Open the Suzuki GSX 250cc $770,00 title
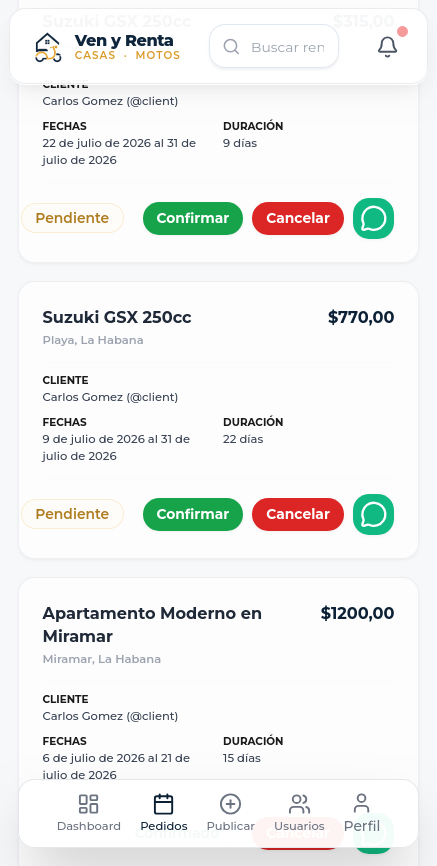The width and height of the screenshot is (437, 866). (x=117, y=318)
